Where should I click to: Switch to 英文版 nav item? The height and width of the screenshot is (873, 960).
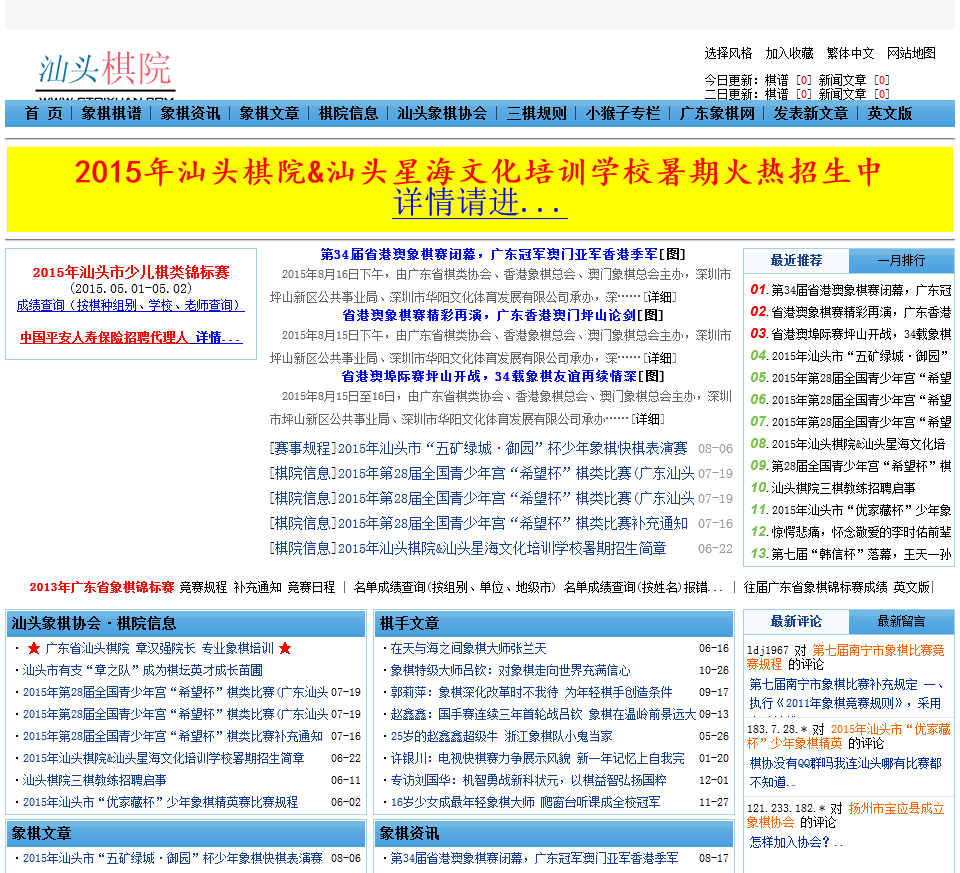click(x=889, y=113)
